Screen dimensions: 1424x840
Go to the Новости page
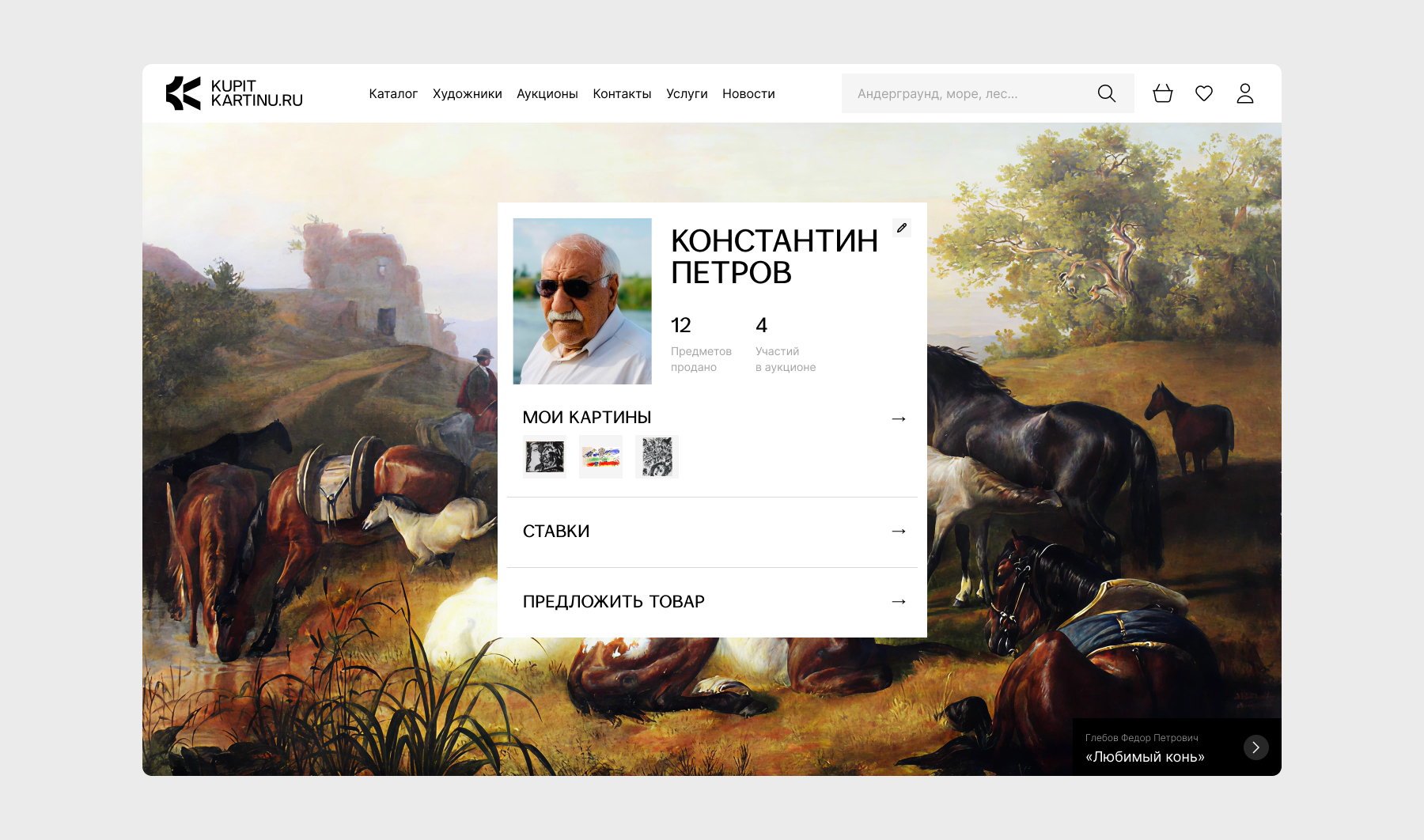point(748,93)
